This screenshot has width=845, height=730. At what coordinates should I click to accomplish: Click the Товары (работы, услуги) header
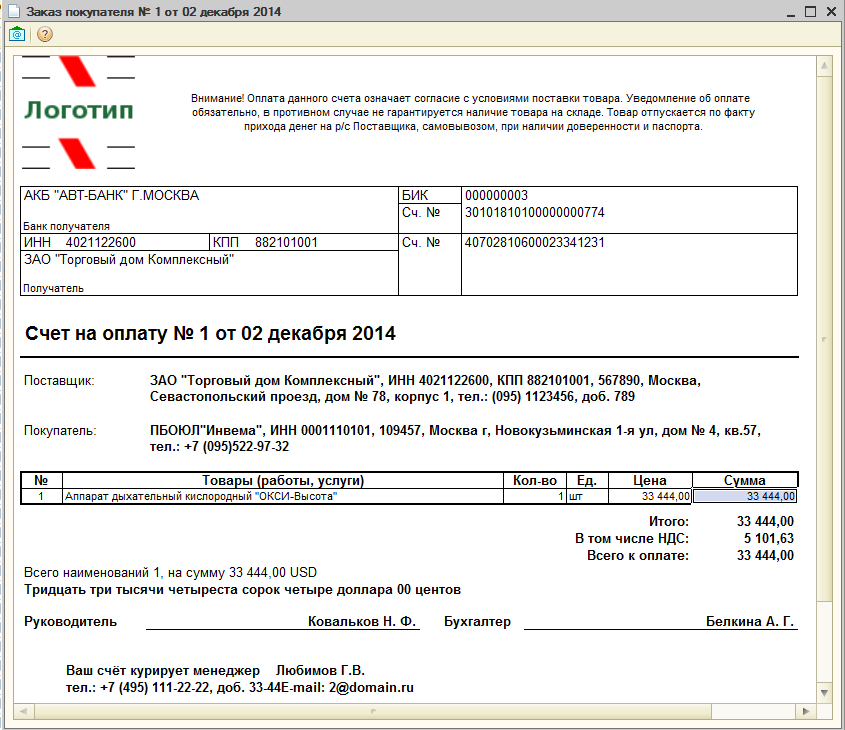point(283,480)
